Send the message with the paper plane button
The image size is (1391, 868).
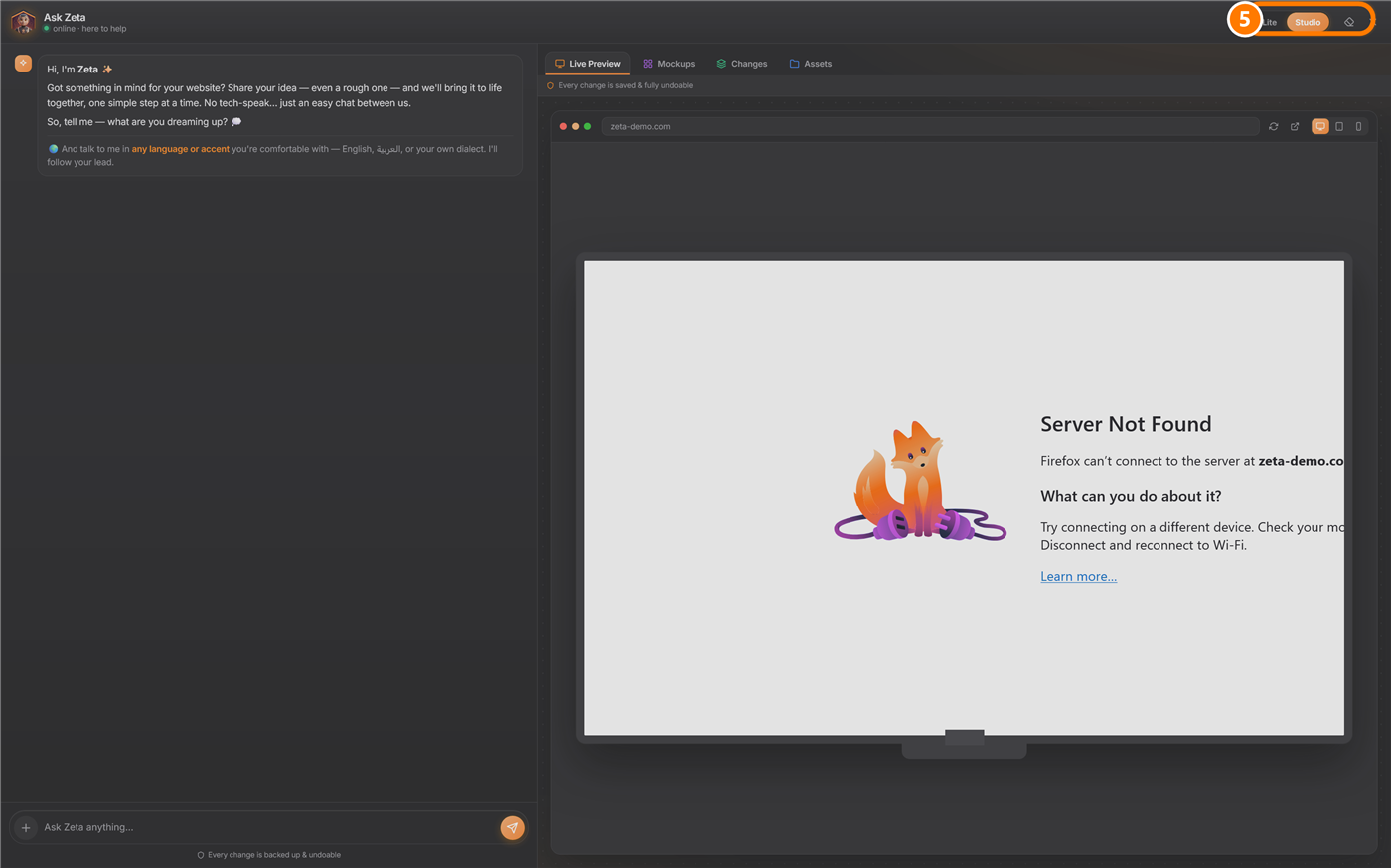click(512, 827)
